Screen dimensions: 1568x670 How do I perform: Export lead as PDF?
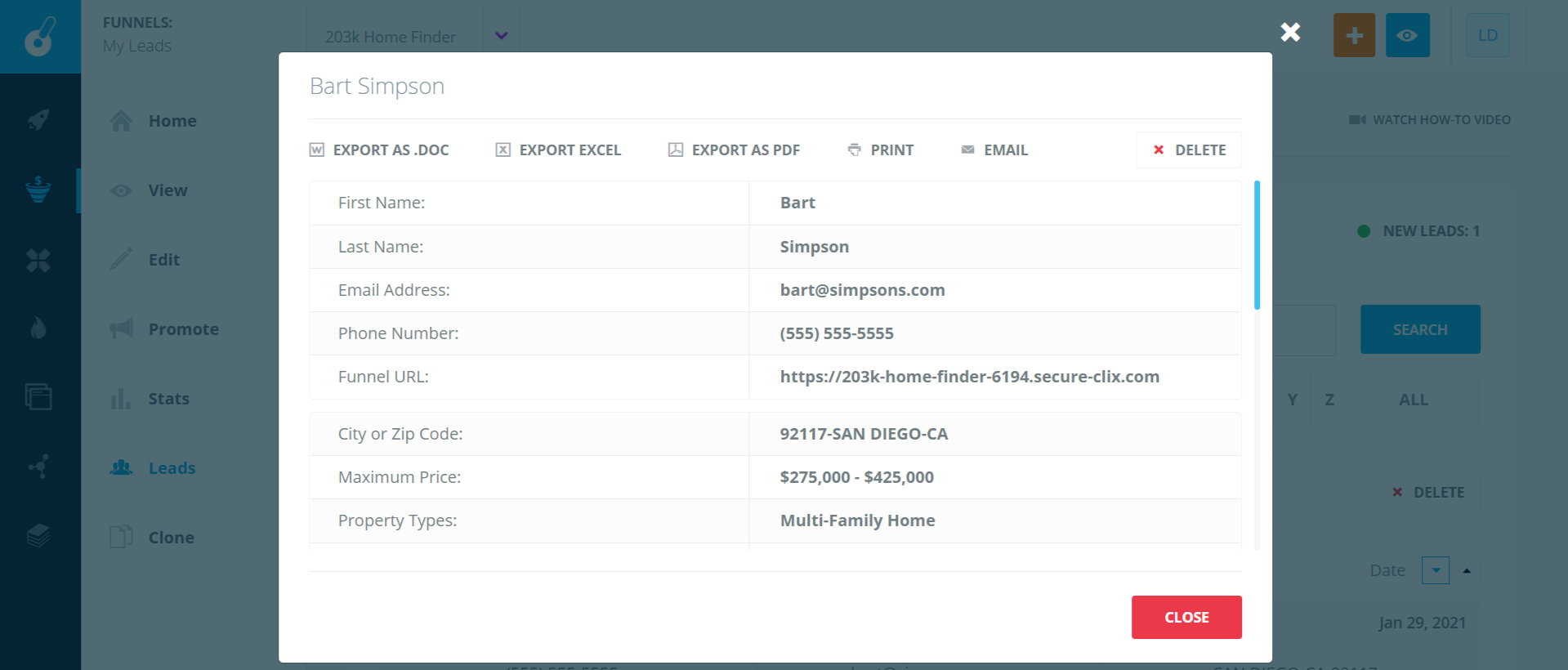(734, 150)
